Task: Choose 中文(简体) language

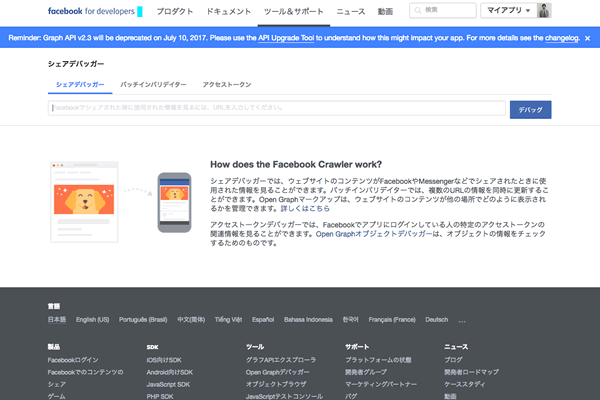Action: (191, 320)
